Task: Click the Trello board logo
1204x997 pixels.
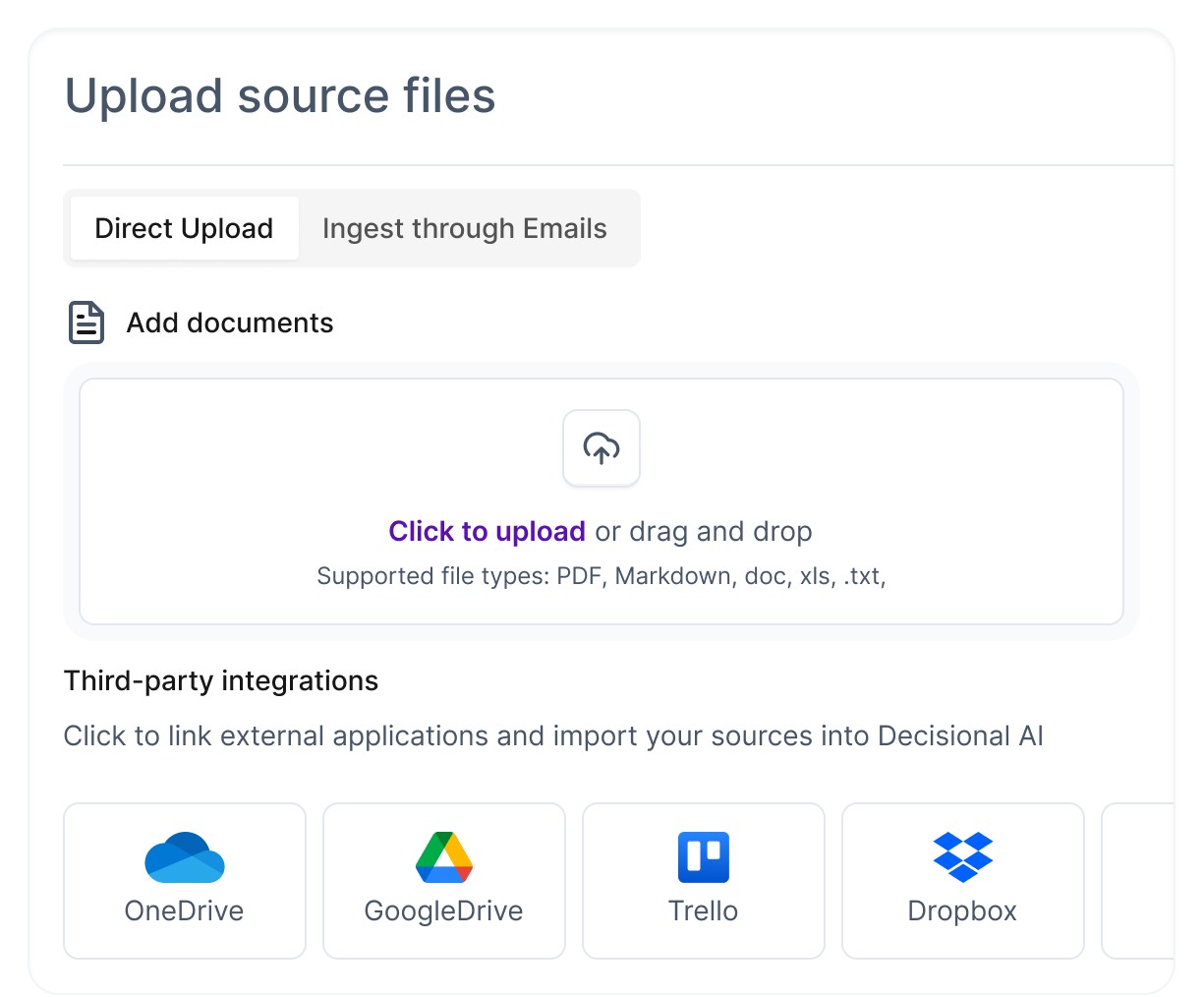Action: tap(704, 857)
